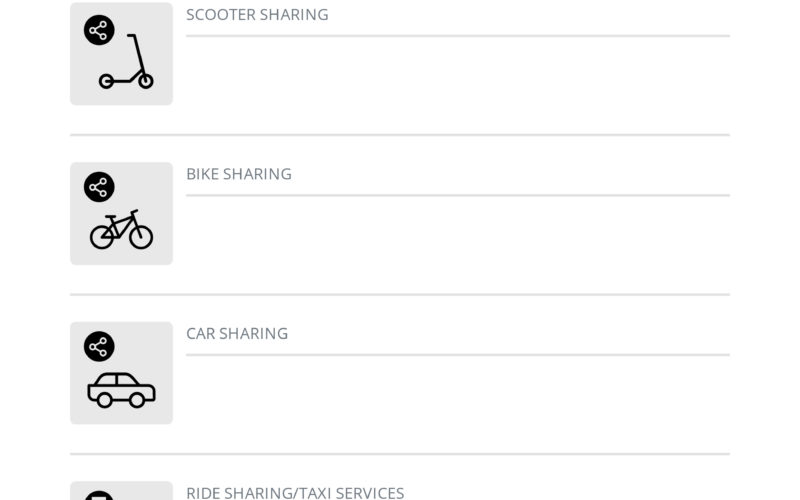Click the underline below Car Sharing heading
The image size is (800, 500).
pyautogui.click(x=458, y=355)
